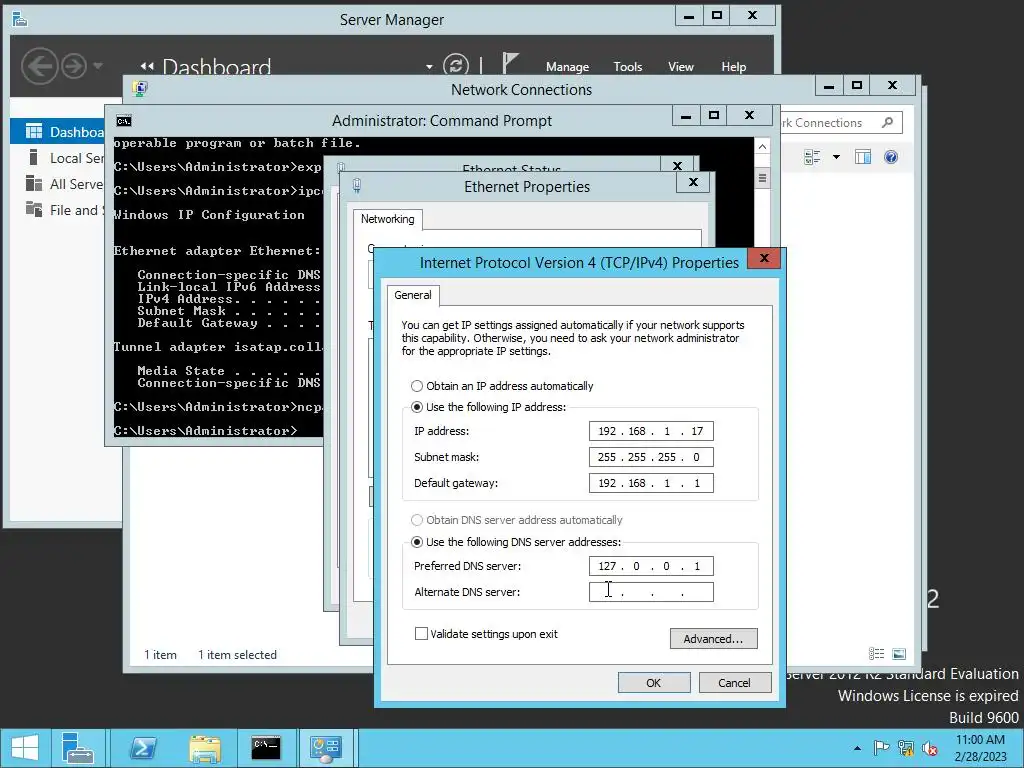Check Validate settings upon exit
This screenshot has width=1024, height=768.
coord(421,633)
